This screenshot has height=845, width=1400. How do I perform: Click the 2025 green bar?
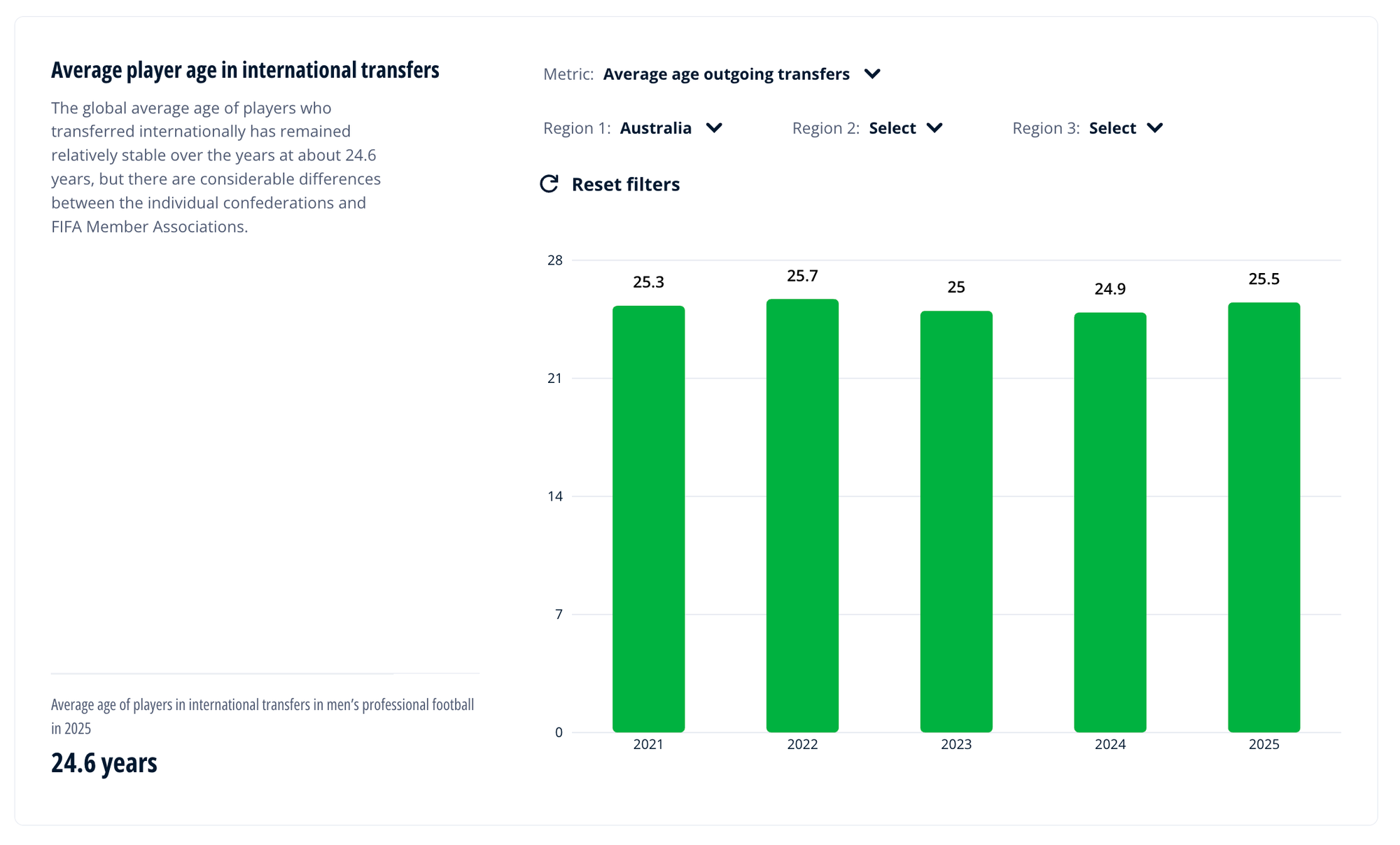1263,517
